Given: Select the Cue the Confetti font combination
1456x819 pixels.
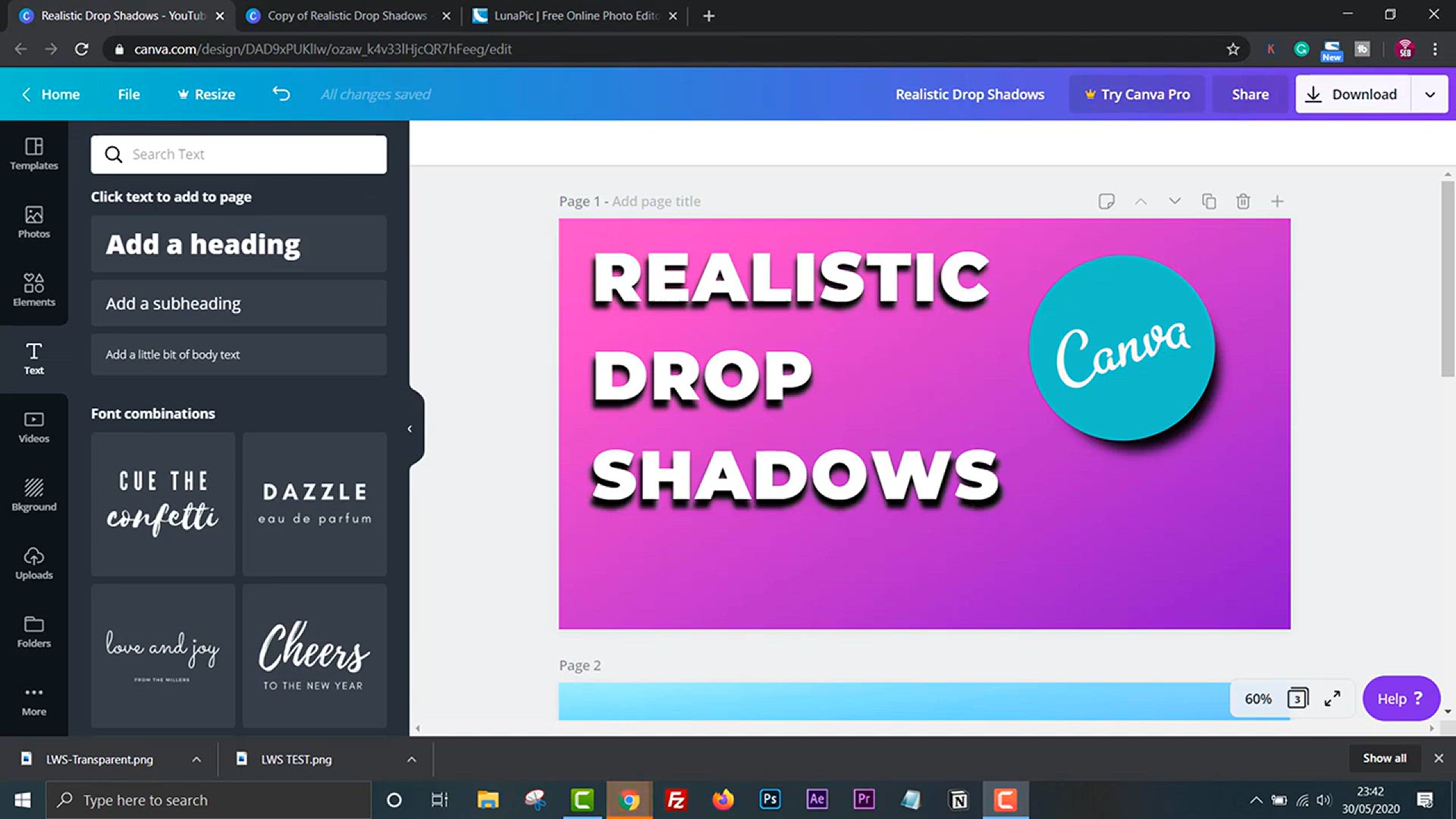Looking at the screenshot, I should 163,504.
